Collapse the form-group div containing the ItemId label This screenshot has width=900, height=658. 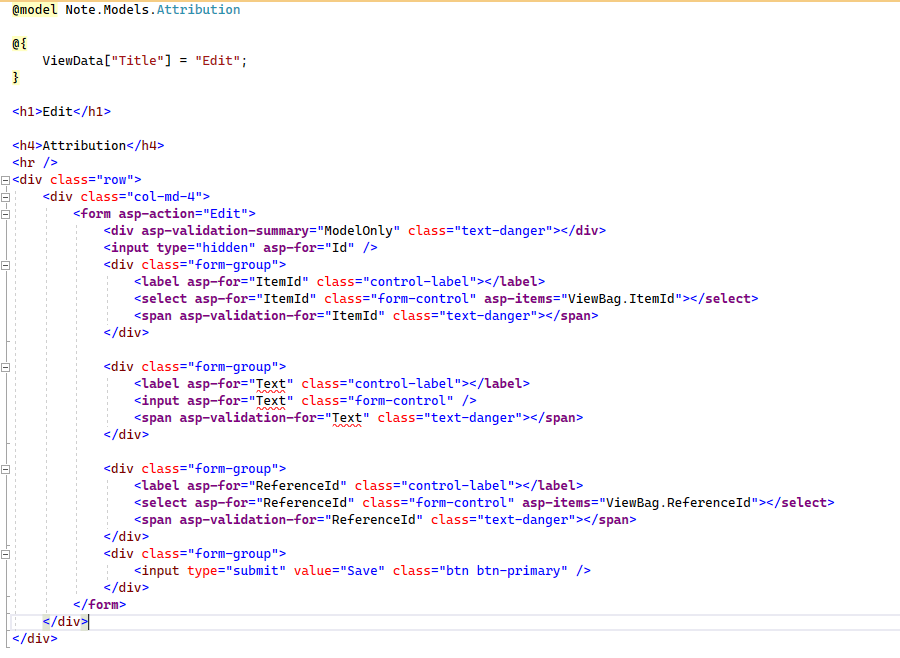click(x=5, y=266)
